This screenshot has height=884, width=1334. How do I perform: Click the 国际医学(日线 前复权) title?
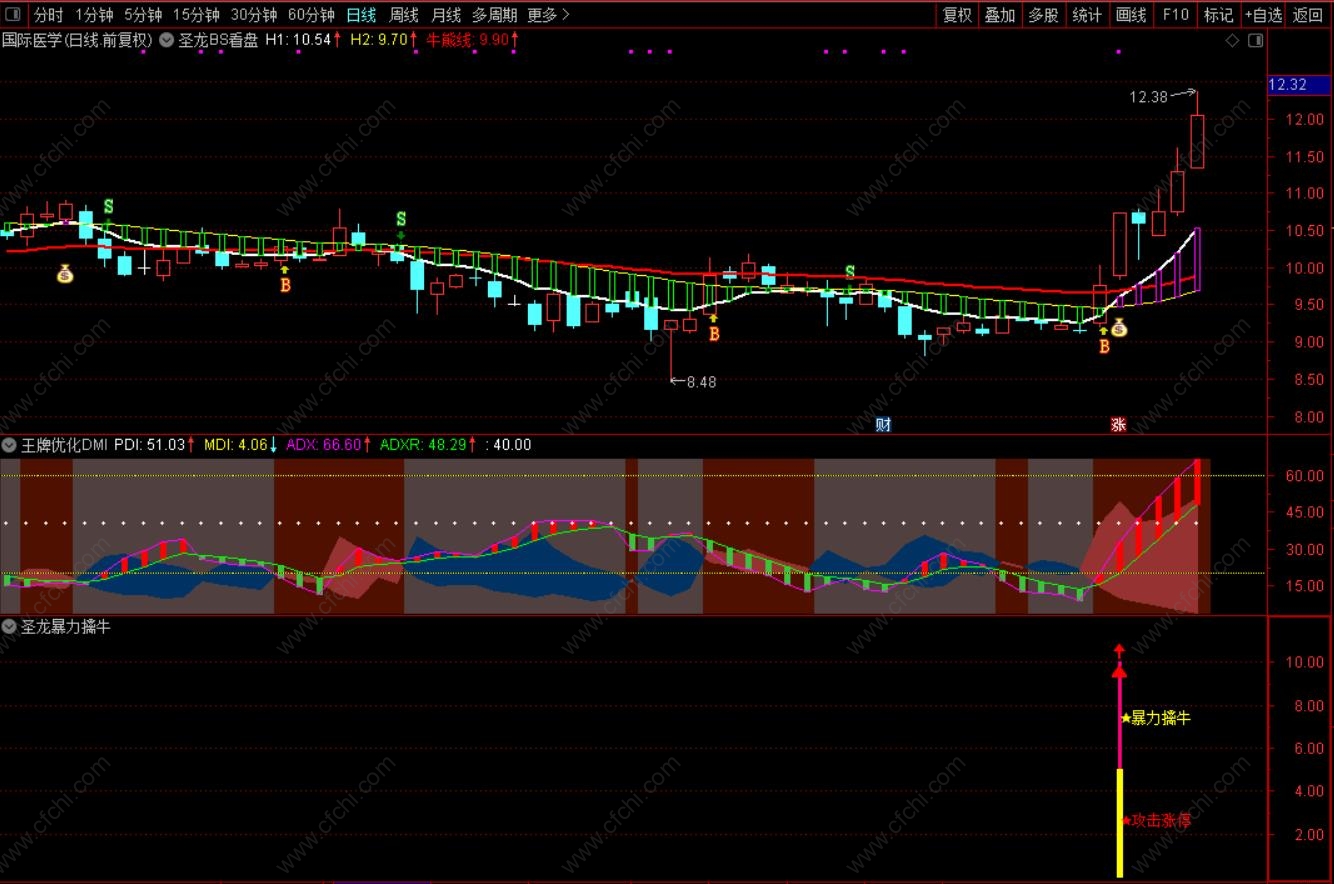[77, 40]
